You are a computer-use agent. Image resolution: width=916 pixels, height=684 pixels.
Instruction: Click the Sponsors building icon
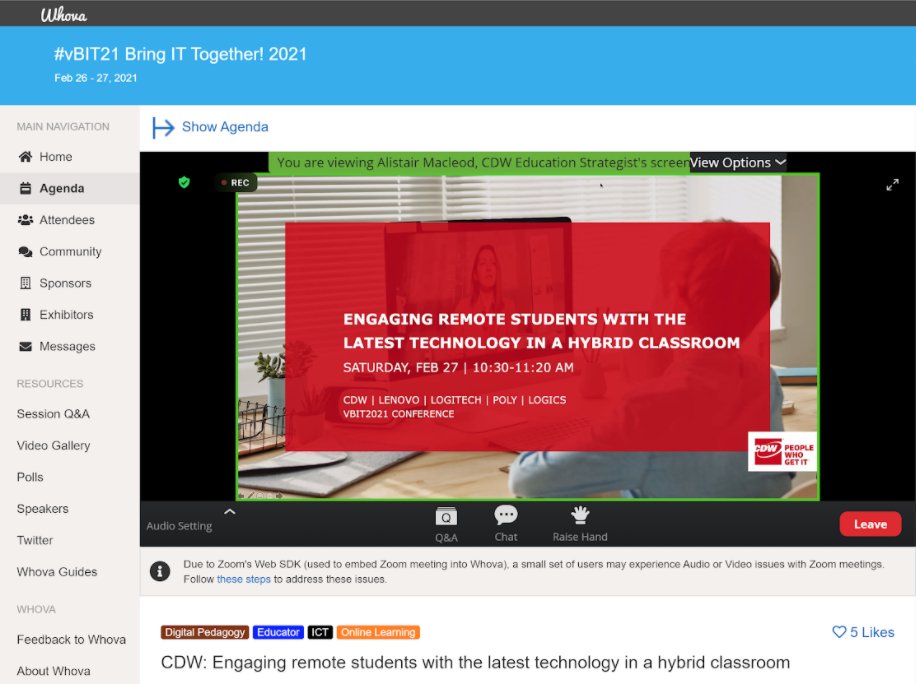[x=25, y=283]
